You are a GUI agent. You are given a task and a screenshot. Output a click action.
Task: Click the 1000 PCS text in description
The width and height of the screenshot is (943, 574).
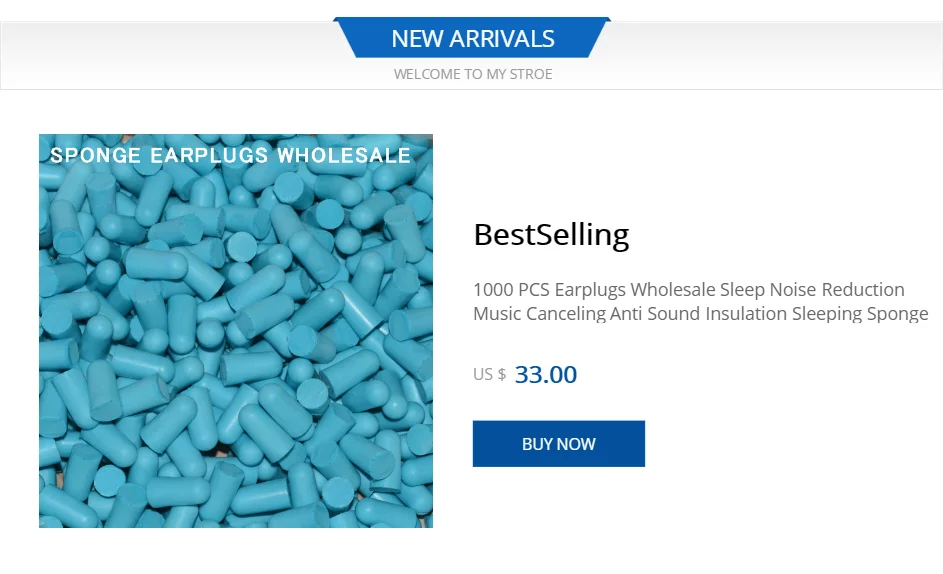511,289
